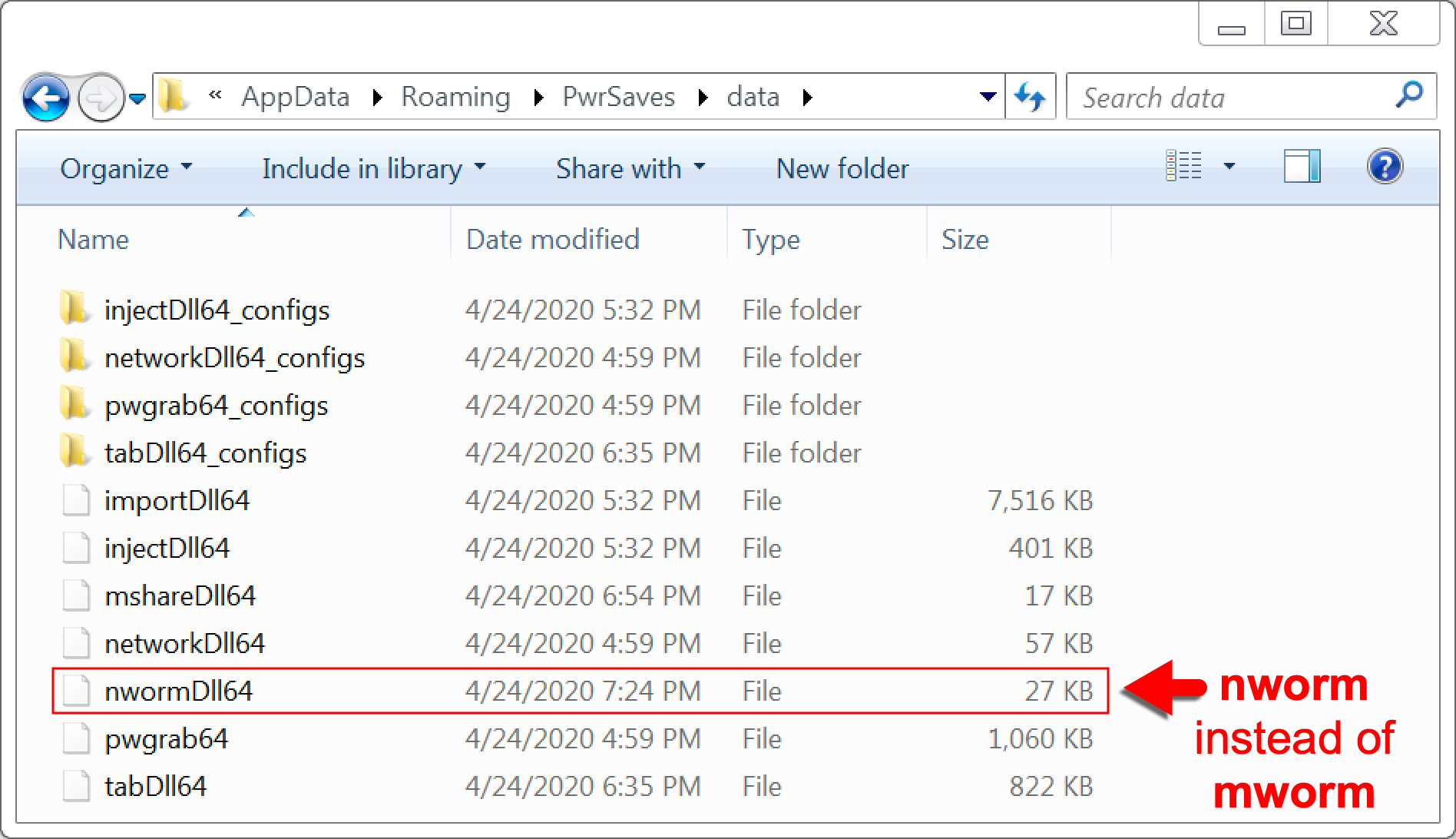
Task: Click the 4/24/2020 7:24 PM date
Action: pyautogui.click(x=584, y=691)
